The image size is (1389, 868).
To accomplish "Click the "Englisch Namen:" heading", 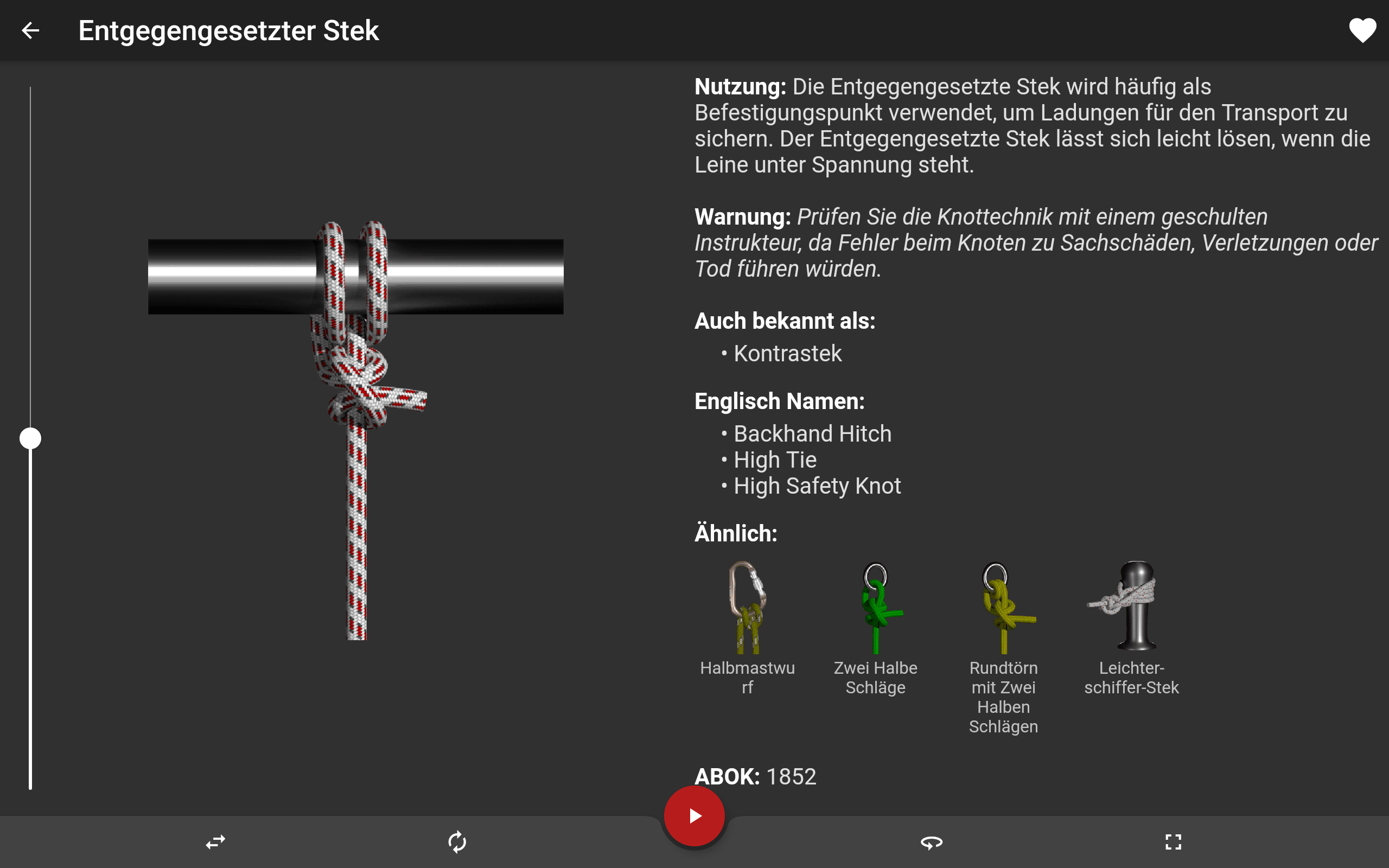I will click(x=780, y=401).
